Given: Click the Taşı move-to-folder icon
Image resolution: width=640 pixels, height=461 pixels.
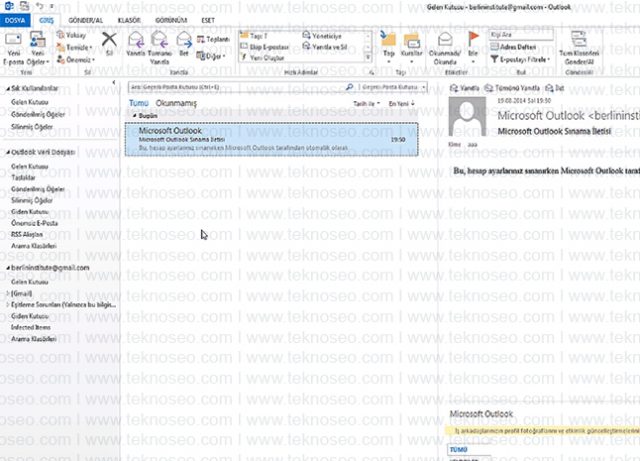Looking at the screenshot, I should [x=389, y=46].
